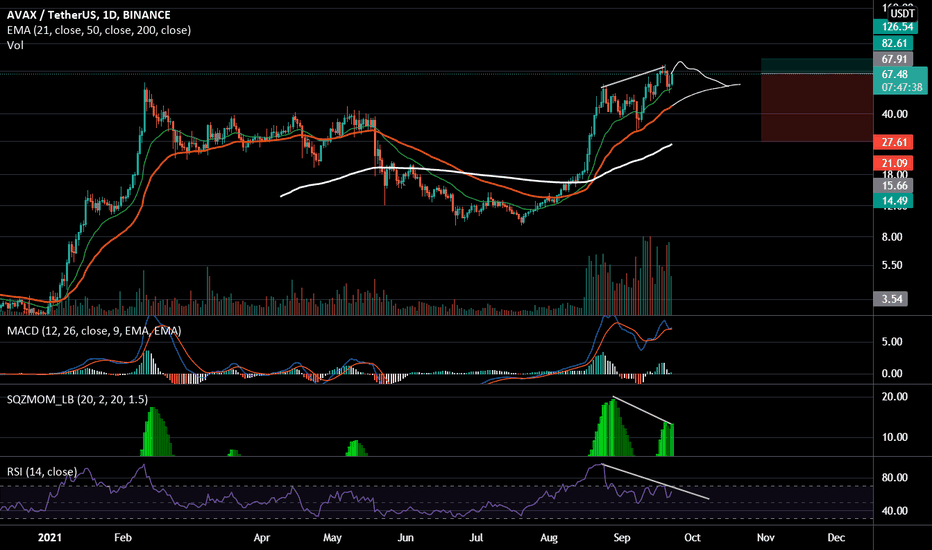The height and width of the screenshot is (550, 932).
Task: Select the RSI (14, close) legend
Action: point(42,472)
